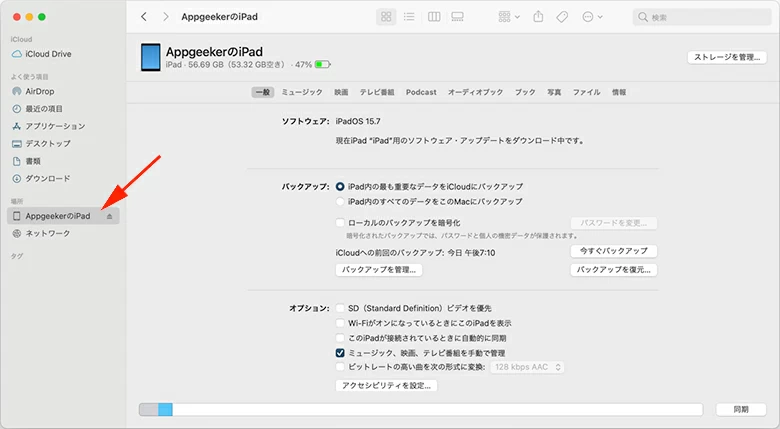780x429 pixels.
Task: Select the back up to this Mac option
Action: [x=341, y=201]
